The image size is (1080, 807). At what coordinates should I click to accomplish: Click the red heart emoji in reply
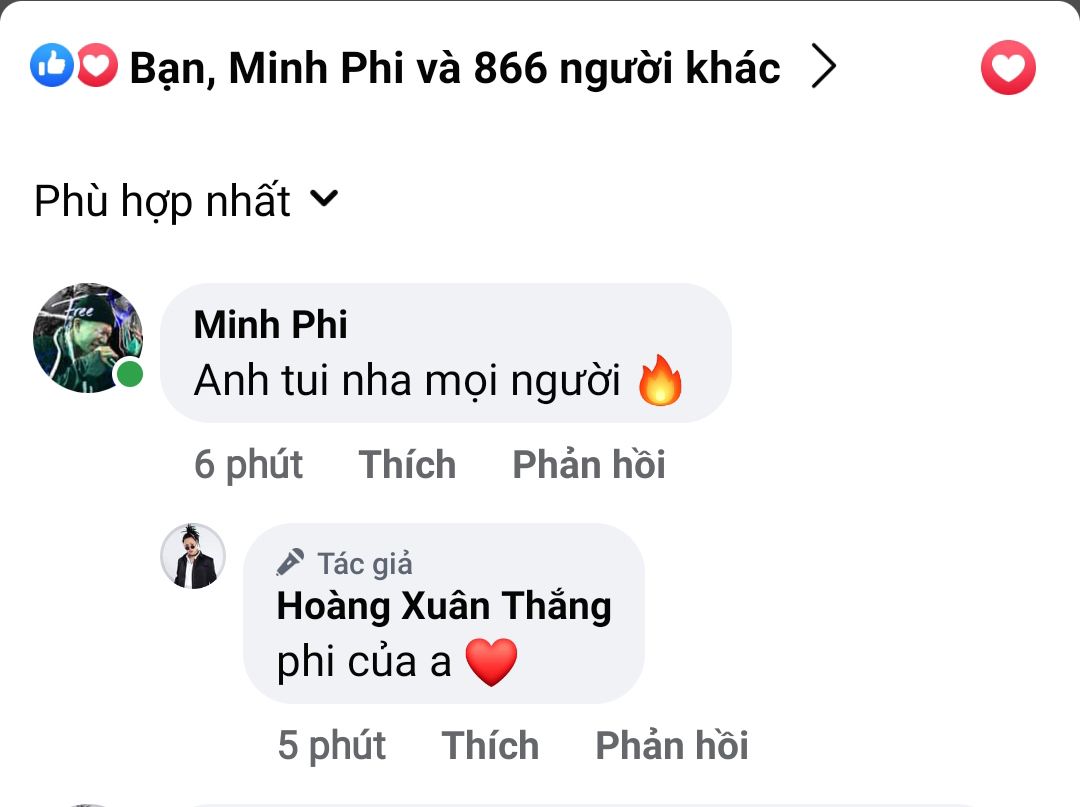(491, 662)
